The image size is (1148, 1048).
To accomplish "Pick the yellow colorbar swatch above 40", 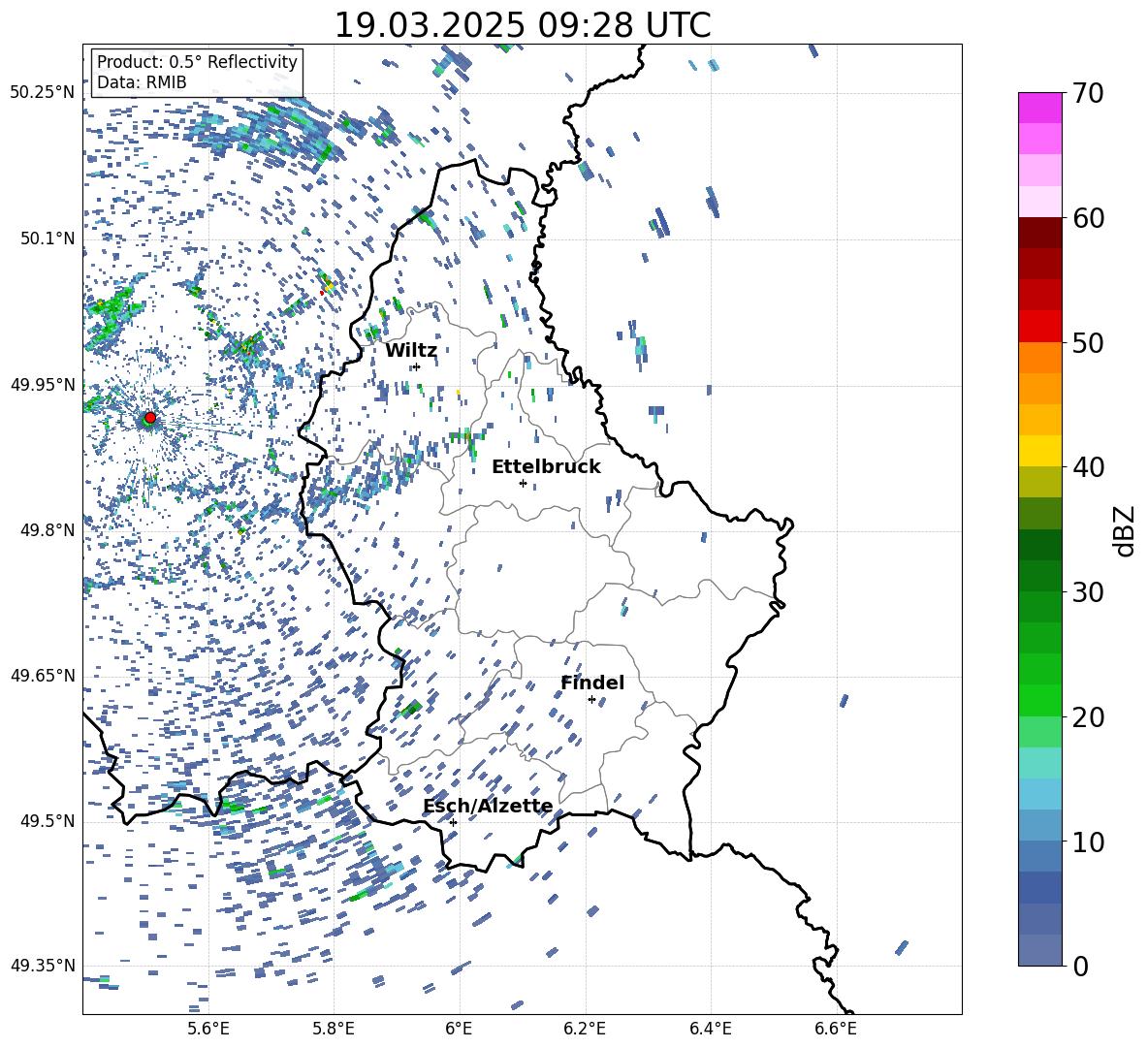I will 1040,452.
